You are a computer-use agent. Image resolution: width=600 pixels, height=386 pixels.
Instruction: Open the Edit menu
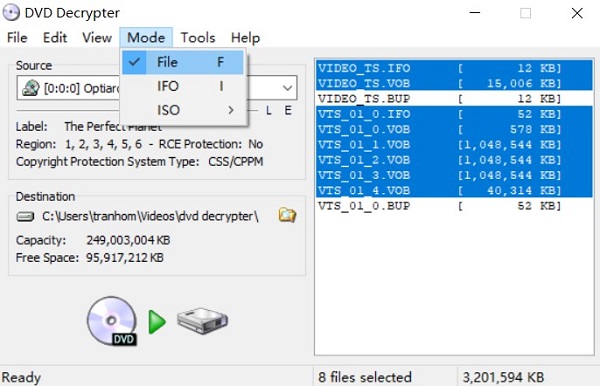[55, 37]
